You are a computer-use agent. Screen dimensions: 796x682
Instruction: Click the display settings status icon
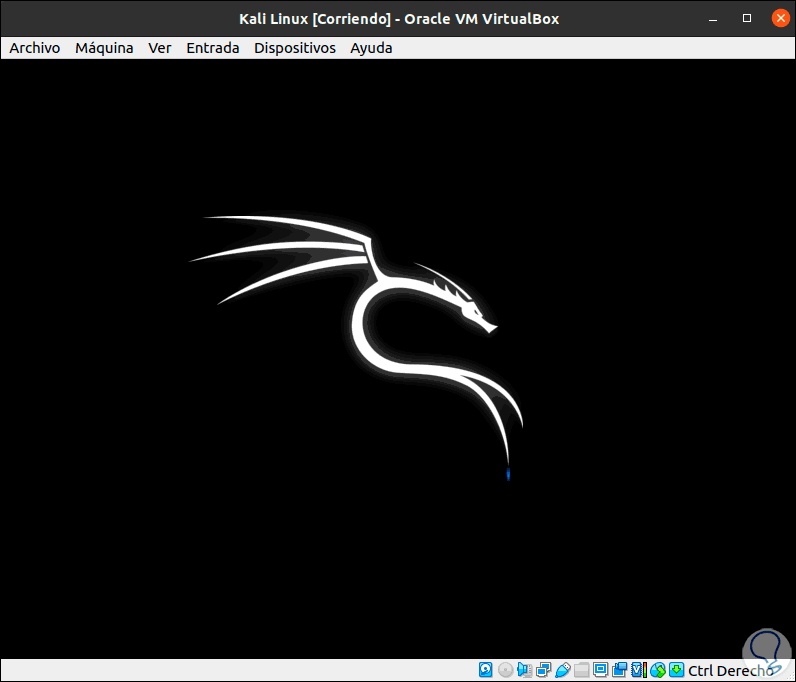pyautogui.click(x=601, y=670)
